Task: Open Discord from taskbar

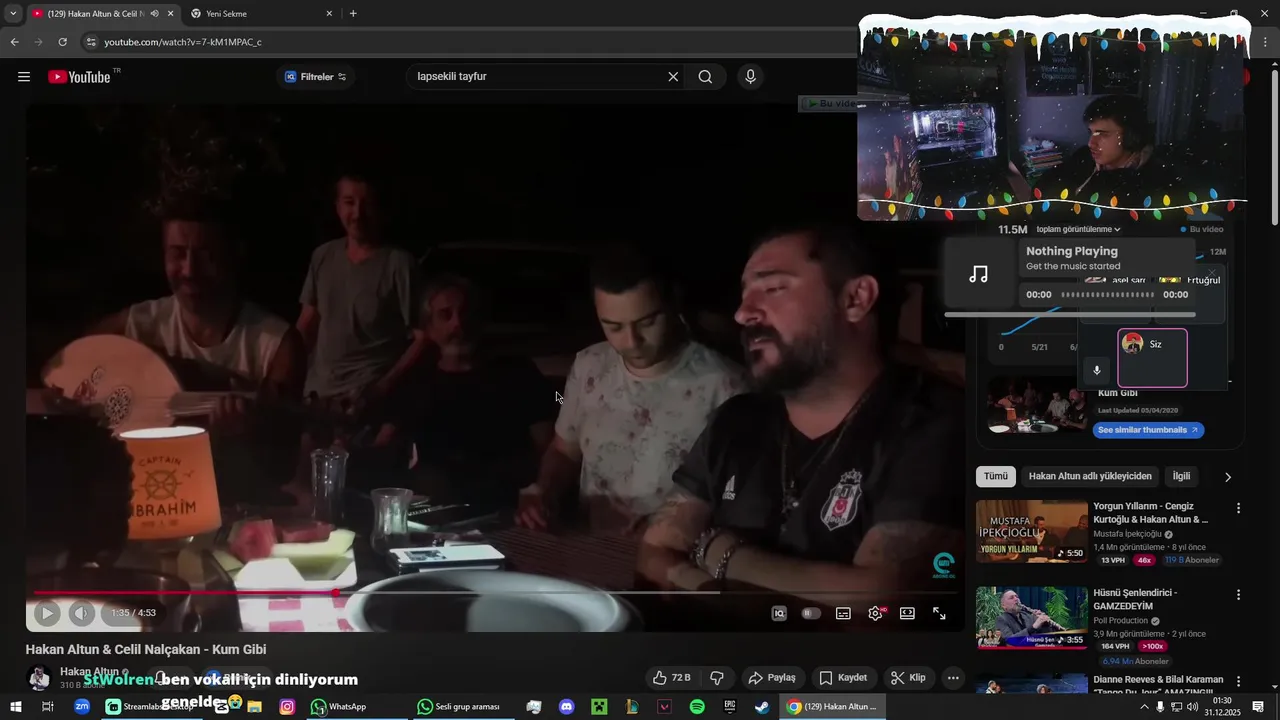Action: 566,707
